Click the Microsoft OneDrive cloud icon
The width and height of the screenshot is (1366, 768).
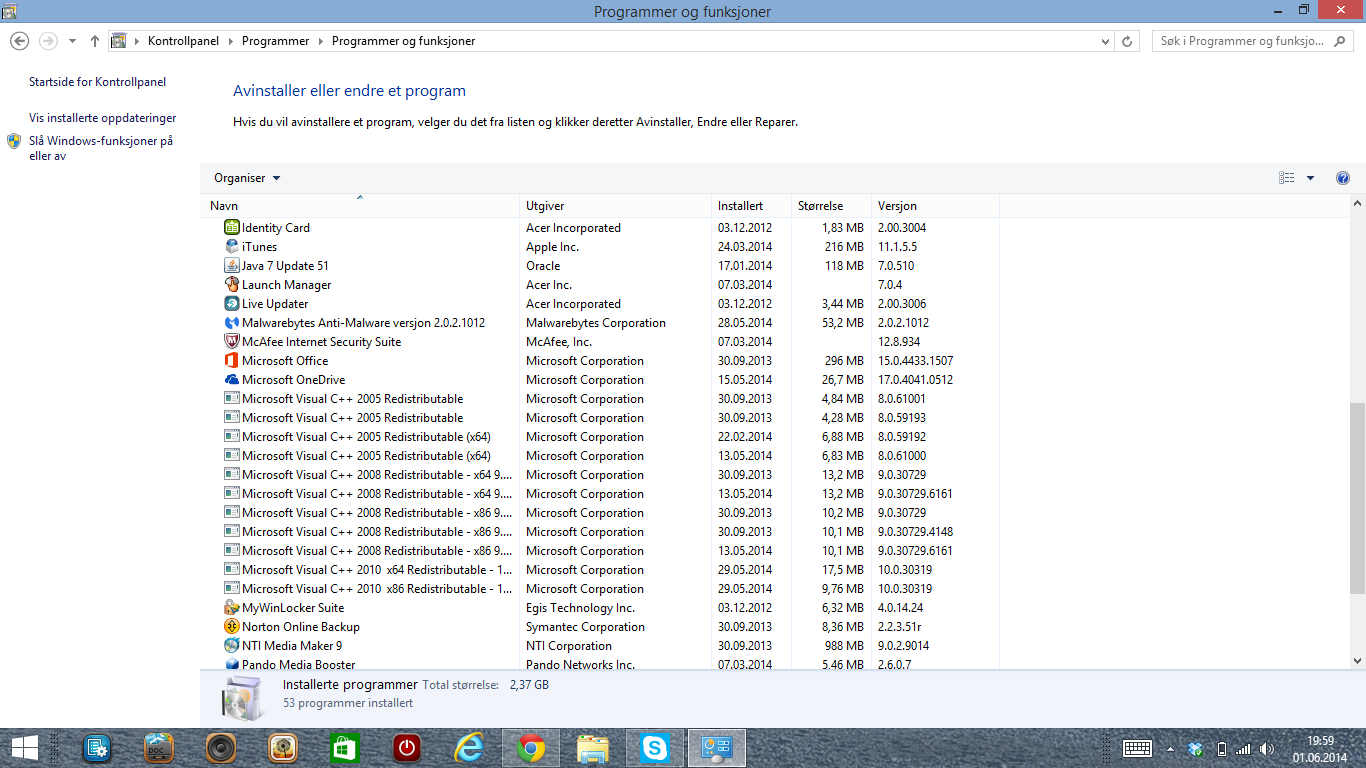(232, 380)
